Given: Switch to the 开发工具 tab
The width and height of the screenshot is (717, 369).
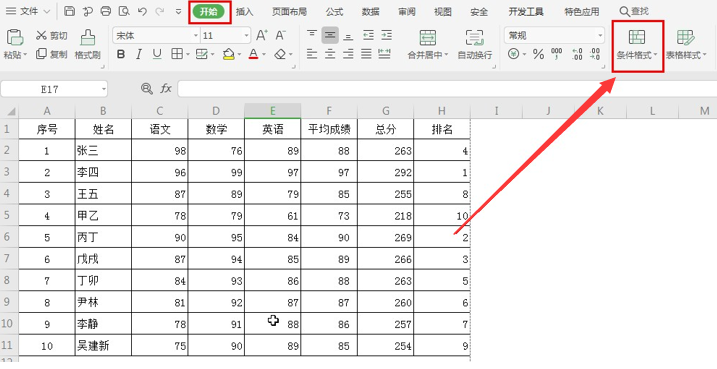Looking at the screenshot, I should (x=526, y=12).
